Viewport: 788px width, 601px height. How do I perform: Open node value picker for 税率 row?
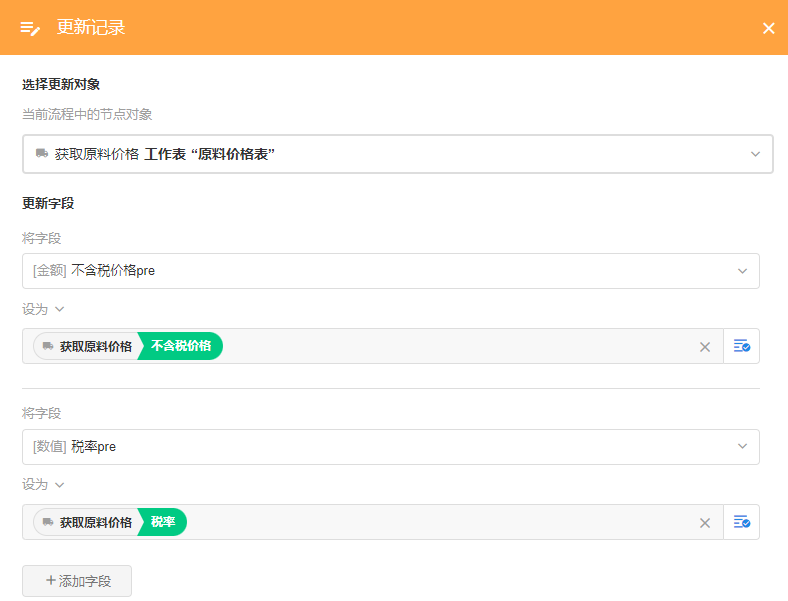coord(741,522)
